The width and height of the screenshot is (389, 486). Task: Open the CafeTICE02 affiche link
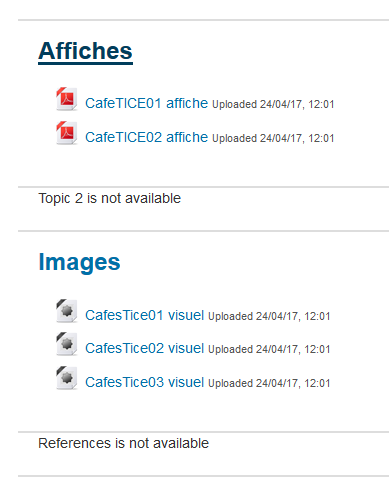(x=146, y=137)
